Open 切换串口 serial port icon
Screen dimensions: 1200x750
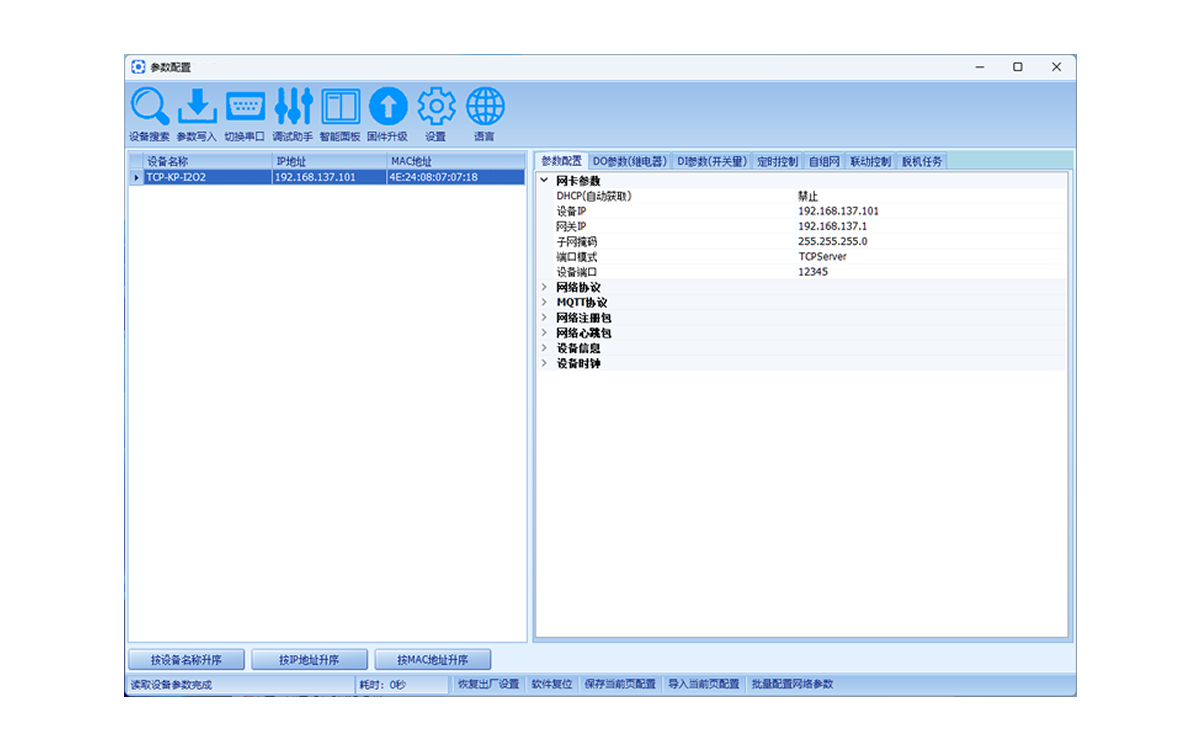click(244, 107)
